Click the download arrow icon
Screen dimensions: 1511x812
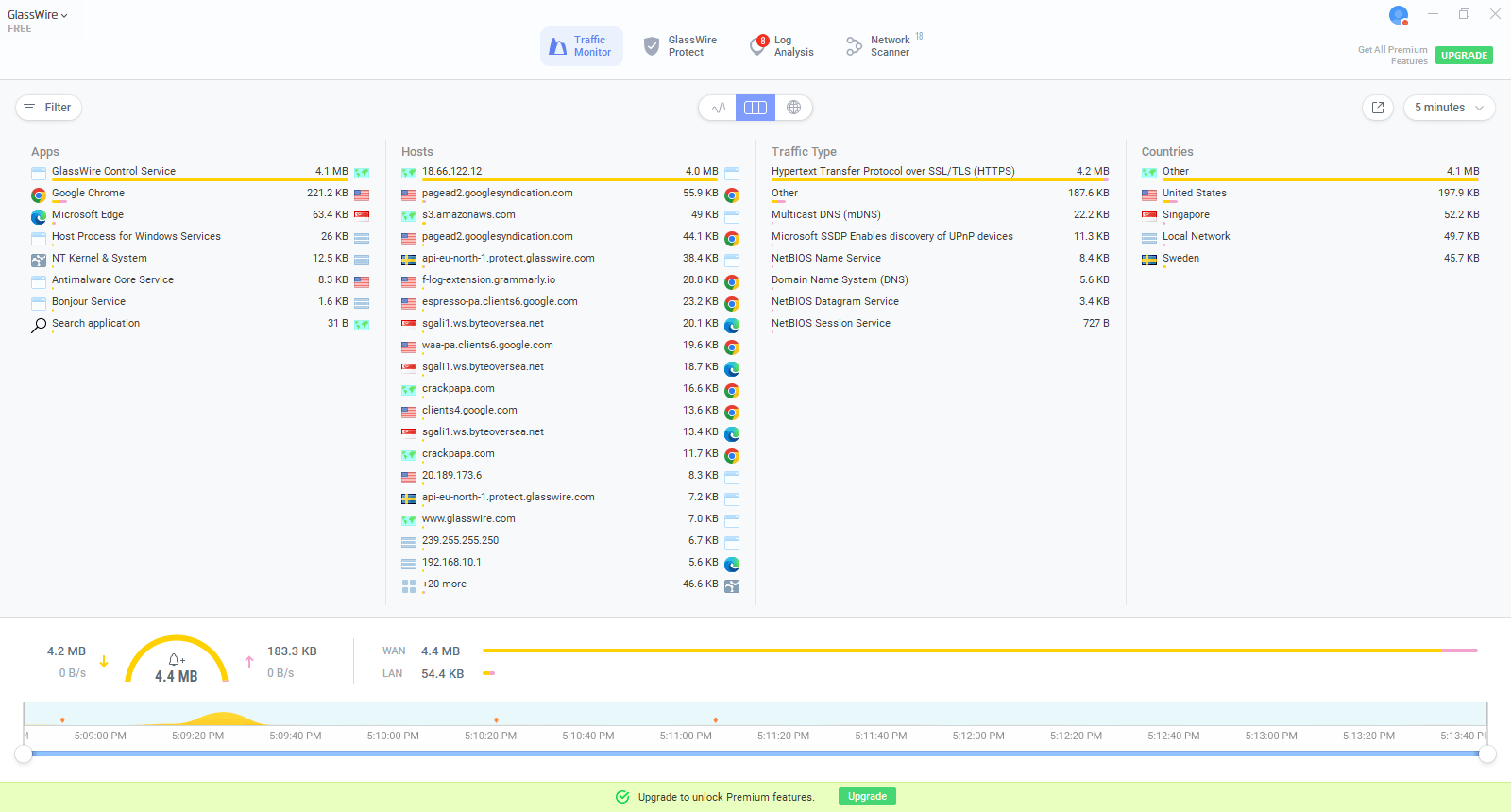click(104, 662)
